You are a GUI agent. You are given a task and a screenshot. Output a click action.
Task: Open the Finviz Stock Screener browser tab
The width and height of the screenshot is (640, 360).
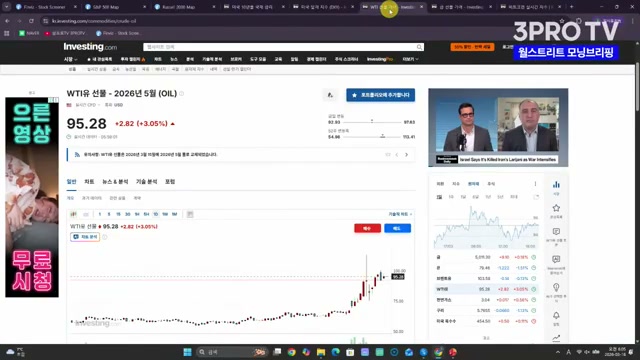pyautogui.click(x=46, y=7)
